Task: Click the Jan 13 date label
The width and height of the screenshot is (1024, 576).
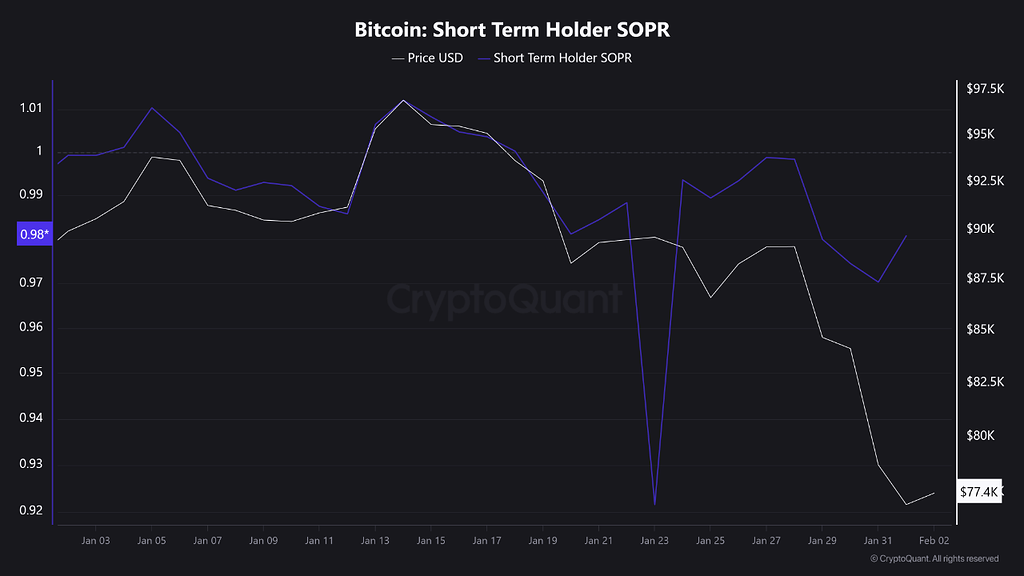Action: (375, 541)
